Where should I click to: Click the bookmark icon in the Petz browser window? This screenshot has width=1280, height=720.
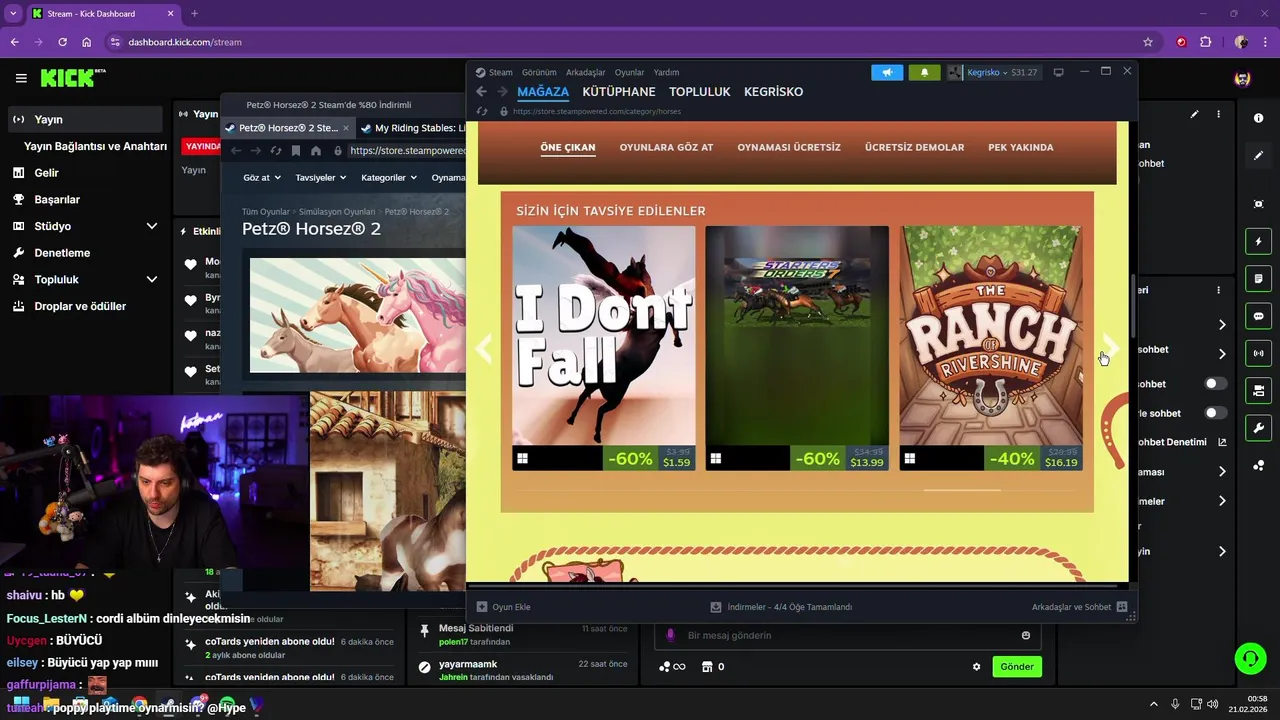pos(296,151)
